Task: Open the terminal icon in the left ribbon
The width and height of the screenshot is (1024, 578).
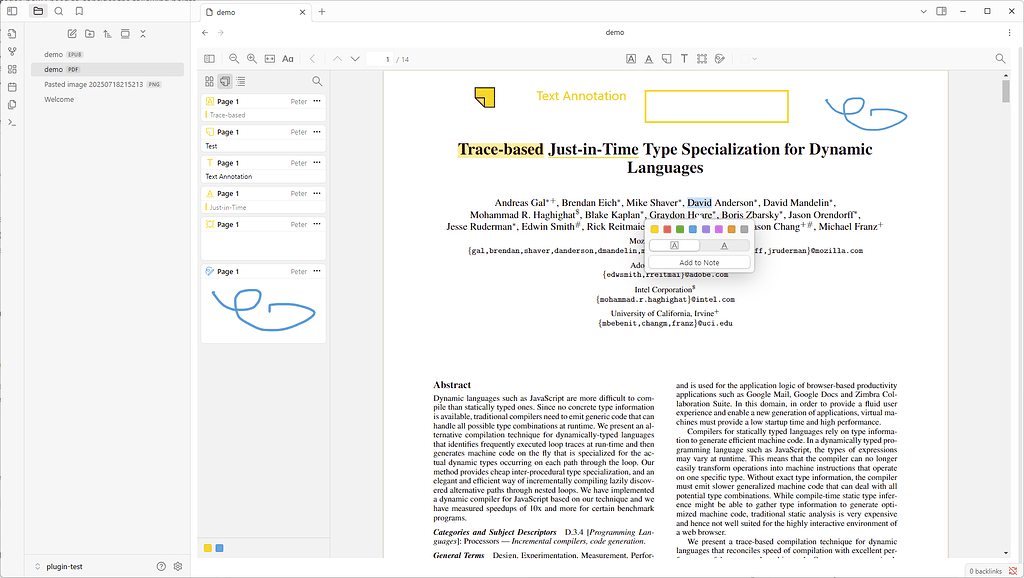Action: (x=11, y=122)
